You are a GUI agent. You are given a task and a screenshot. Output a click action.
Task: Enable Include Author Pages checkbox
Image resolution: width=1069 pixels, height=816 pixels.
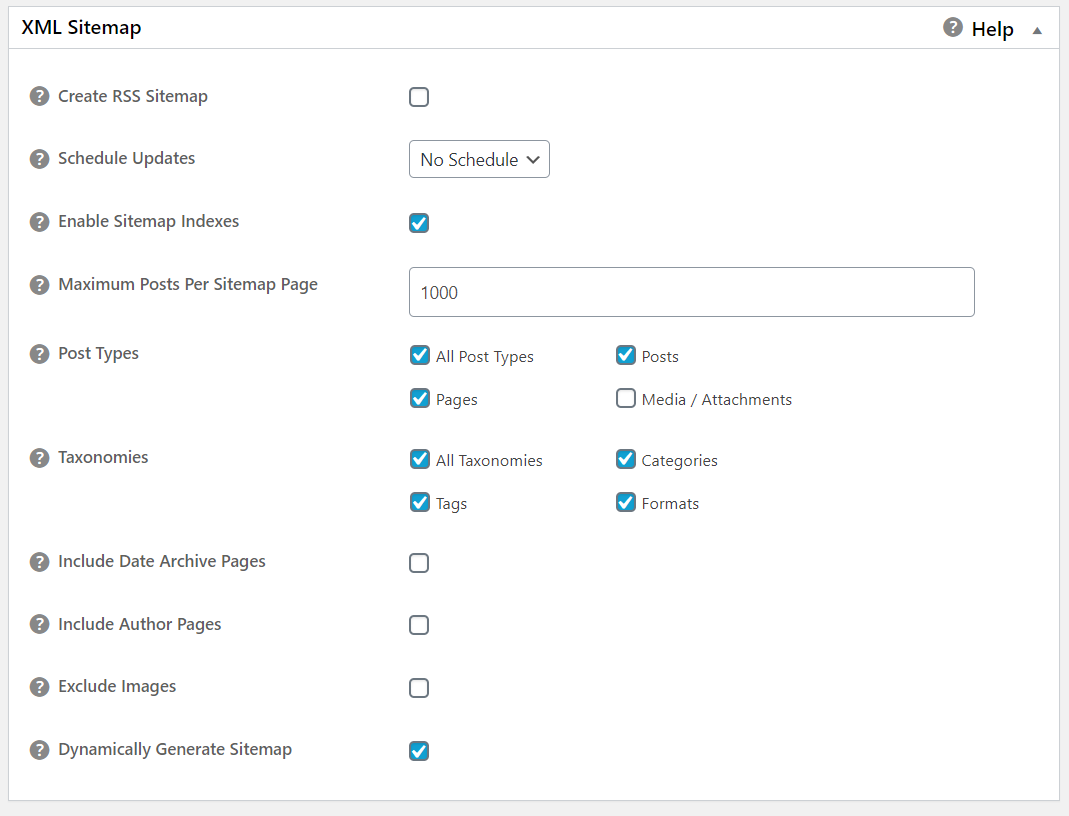[419, 625]
